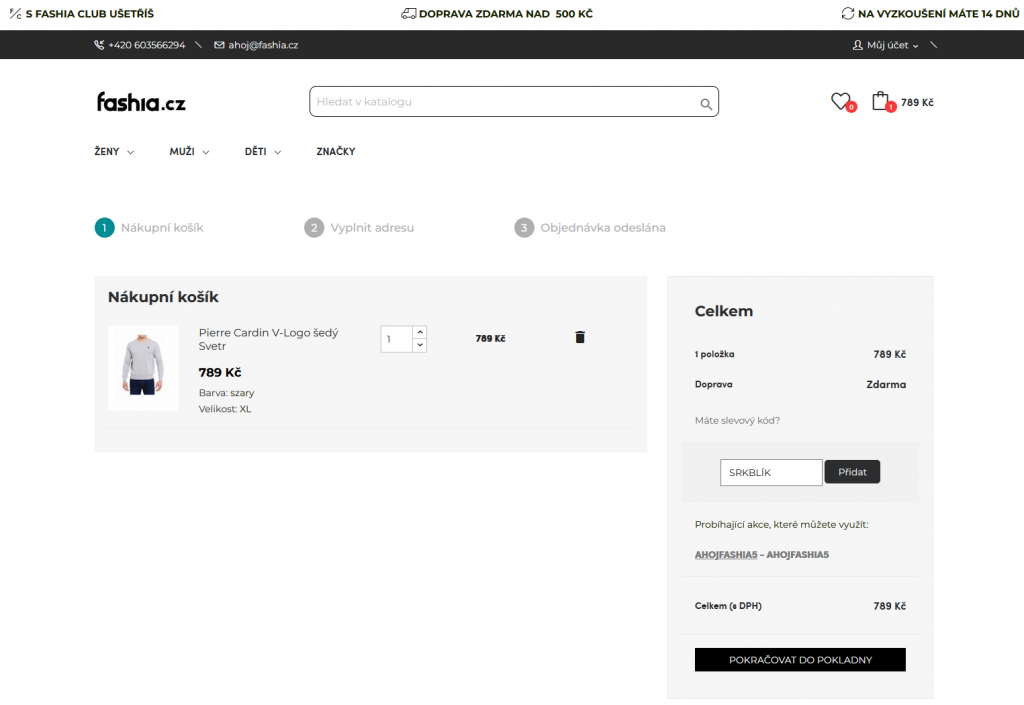The image size is (1024, 705).
Task: Select step 3 Objednávka odeslána
Action: coord(590,228)
